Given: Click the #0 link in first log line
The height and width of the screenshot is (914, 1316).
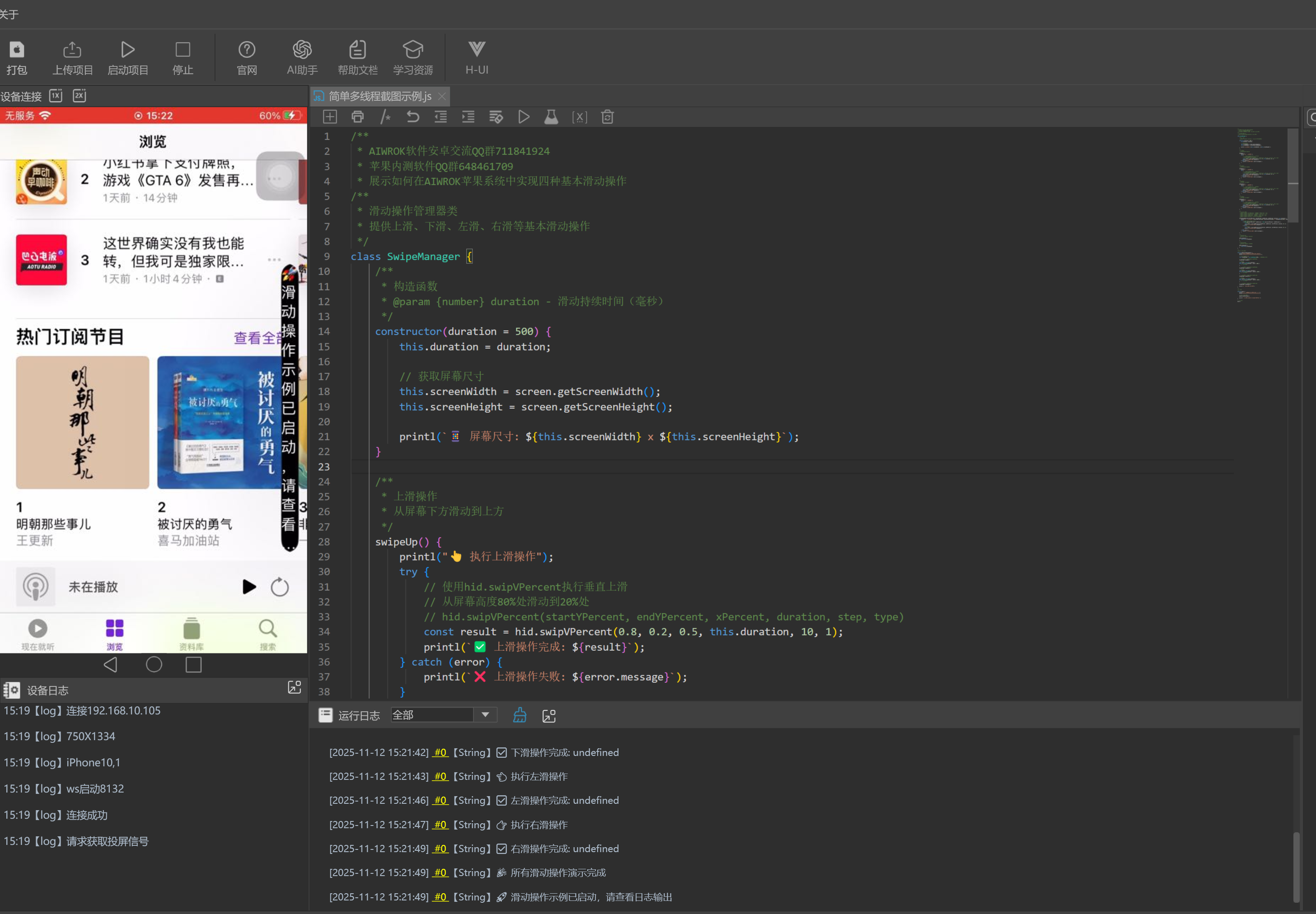Looking at the screenshot, I should coord(440,752).
